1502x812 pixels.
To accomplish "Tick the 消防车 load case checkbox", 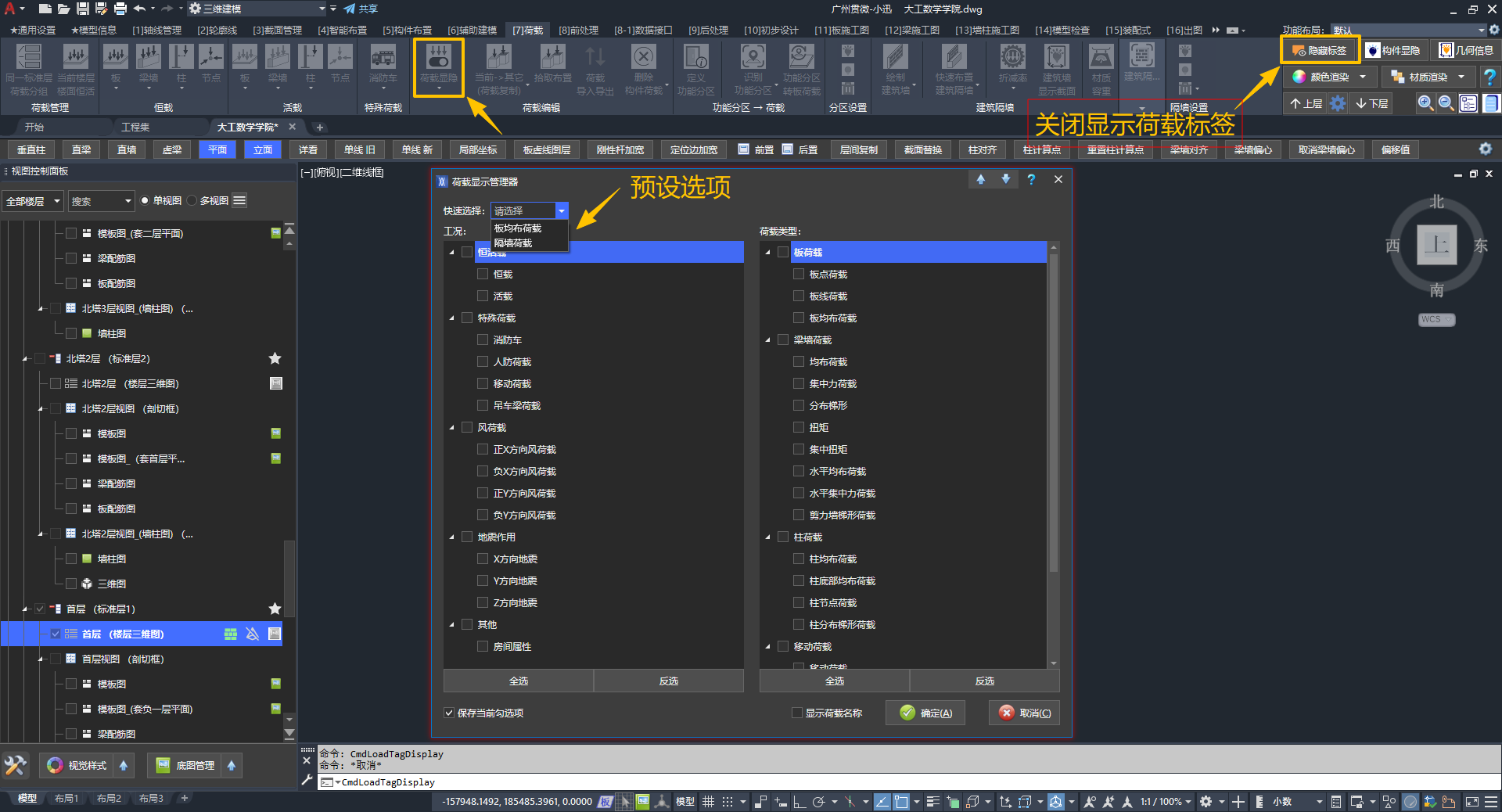I will [483, 340].
